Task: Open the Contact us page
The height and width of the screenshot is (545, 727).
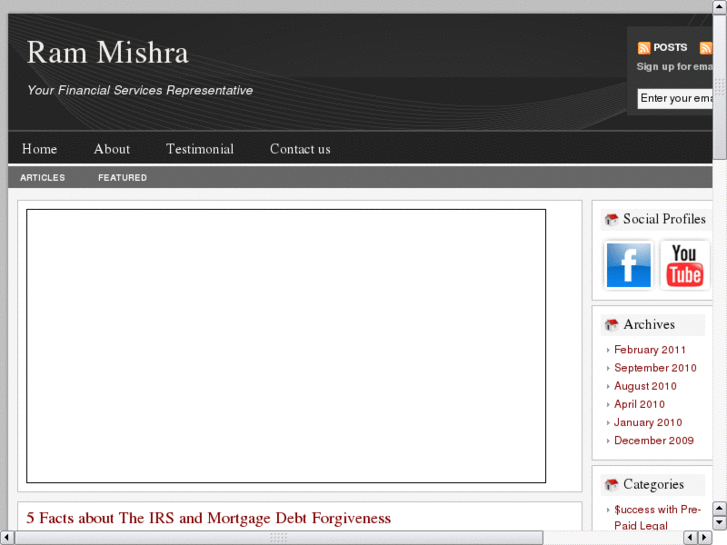Action: pos(300,149)
